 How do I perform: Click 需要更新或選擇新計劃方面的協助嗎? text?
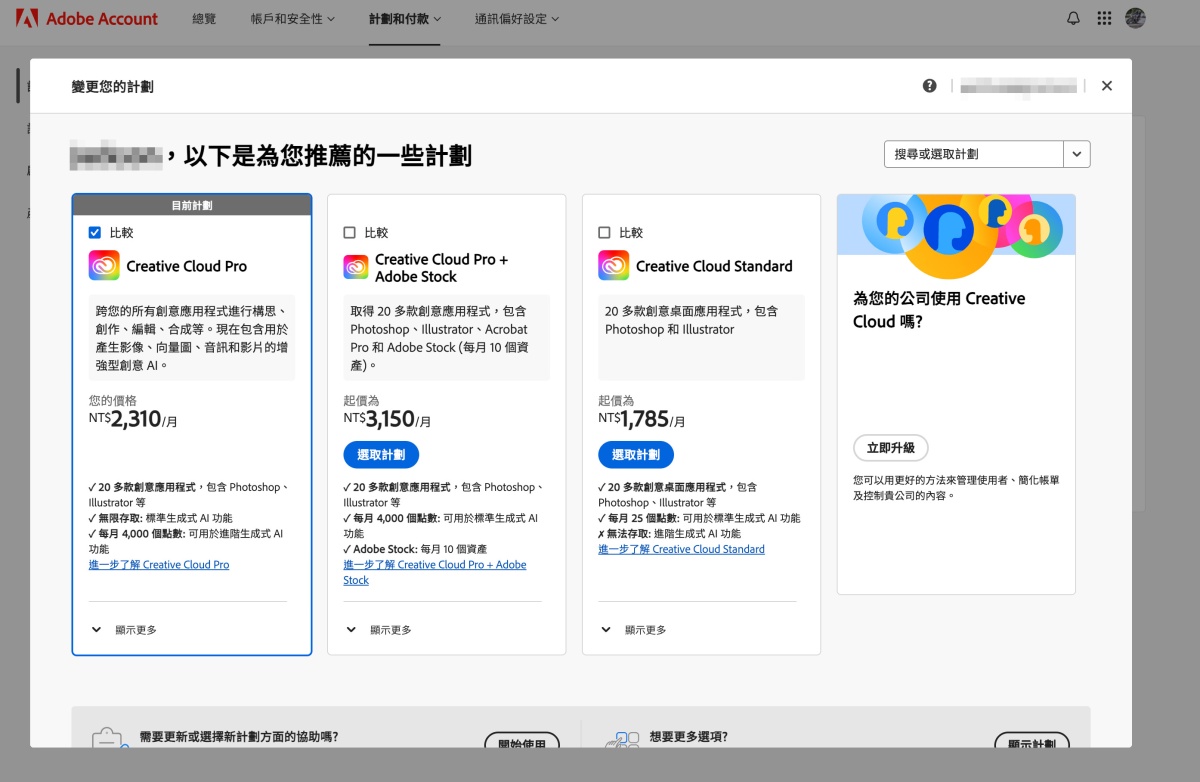(x=239, y=737)
